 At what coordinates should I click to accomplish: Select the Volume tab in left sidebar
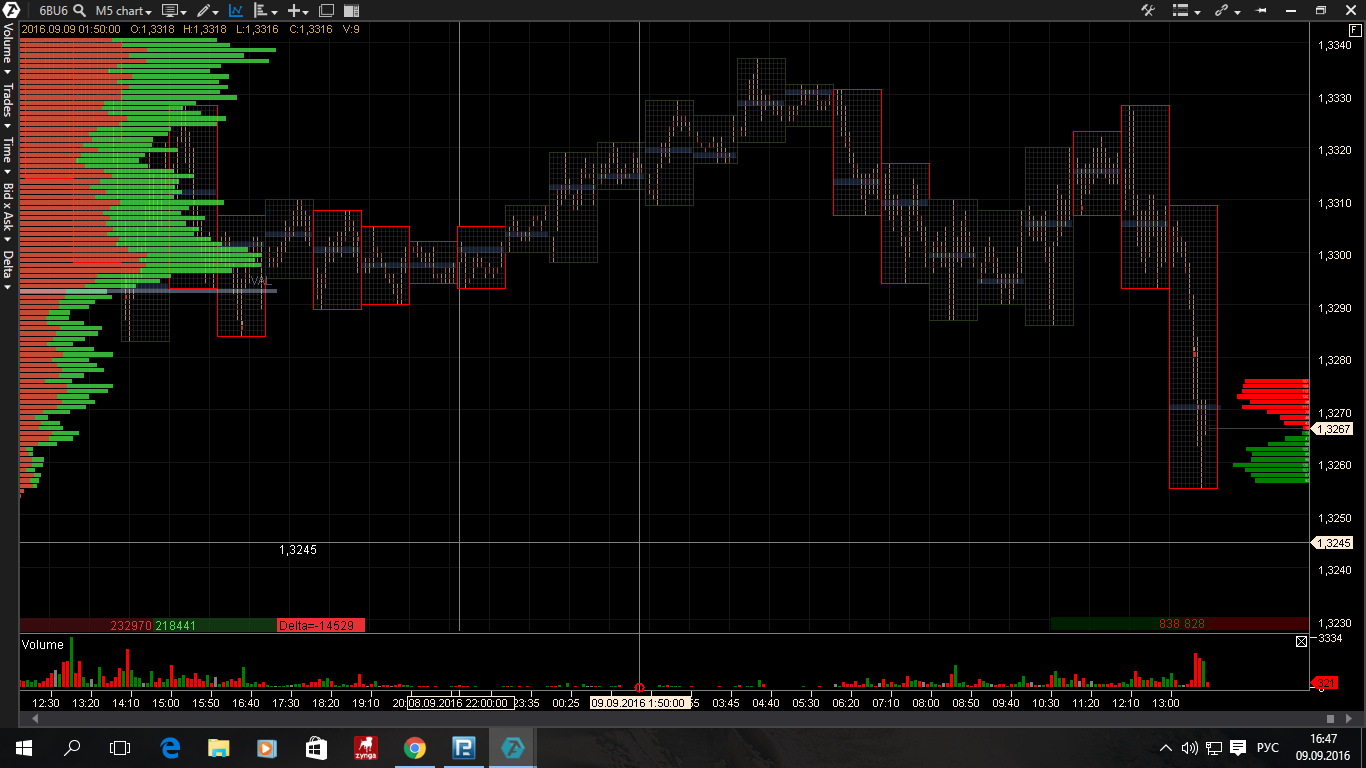(8, 45)
